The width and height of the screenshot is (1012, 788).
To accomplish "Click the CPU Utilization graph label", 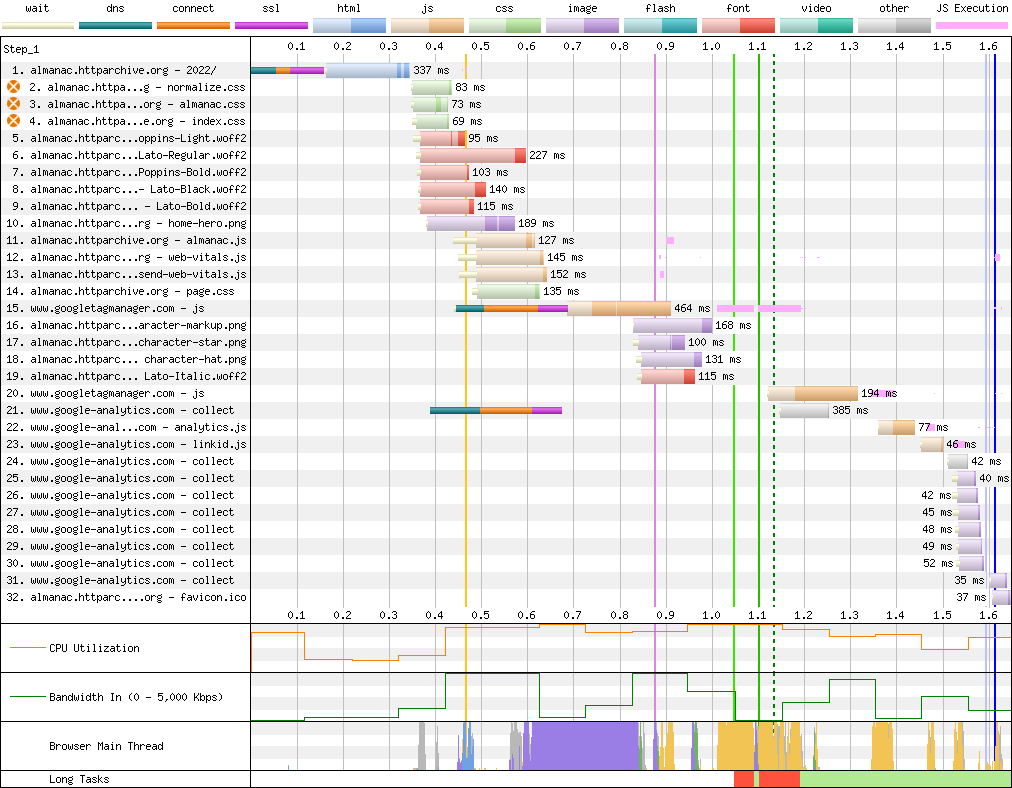I will click(94, 648).
